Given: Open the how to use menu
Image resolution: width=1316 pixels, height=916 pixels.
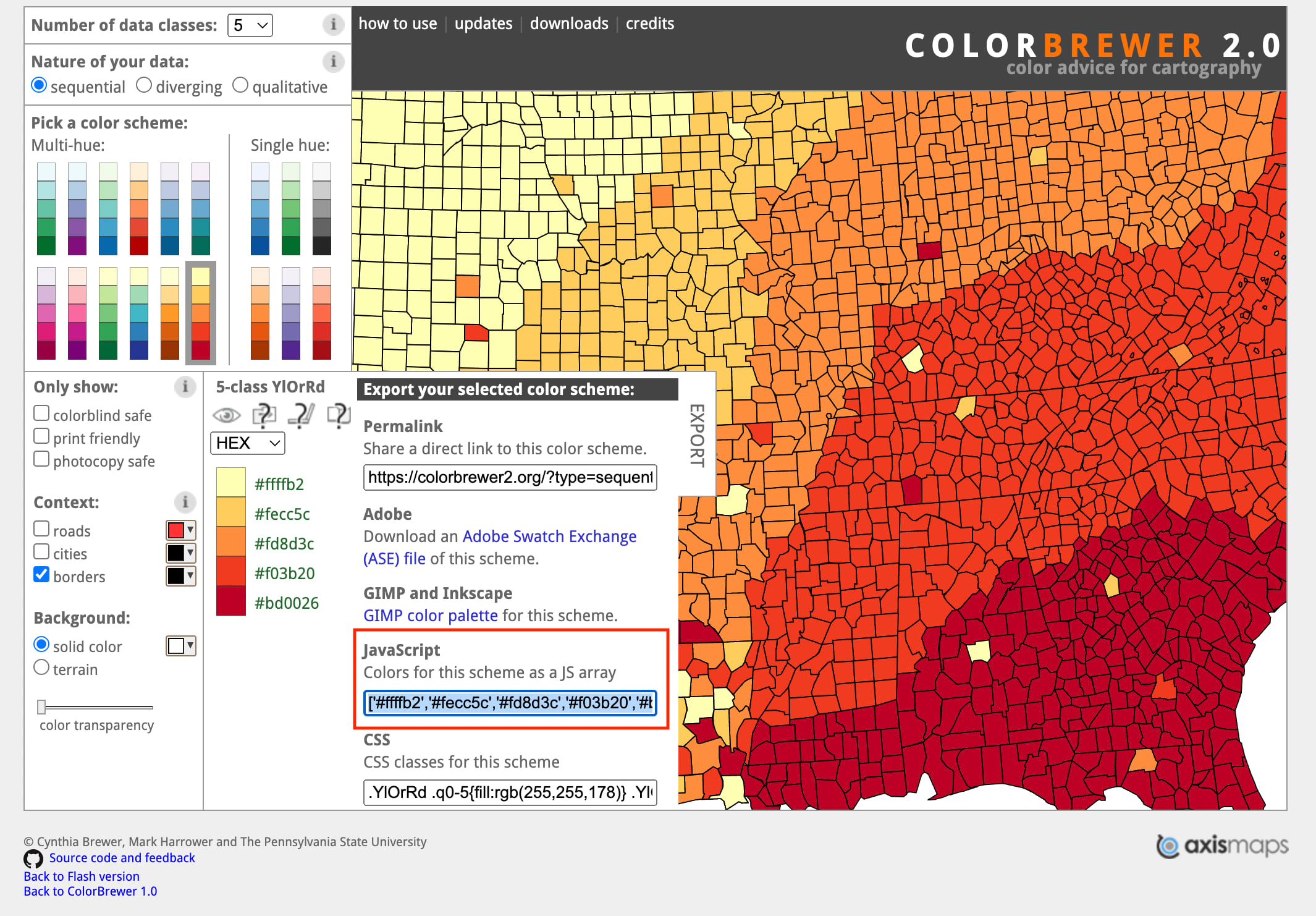Looking at the screenshot, I should (397, 23).
